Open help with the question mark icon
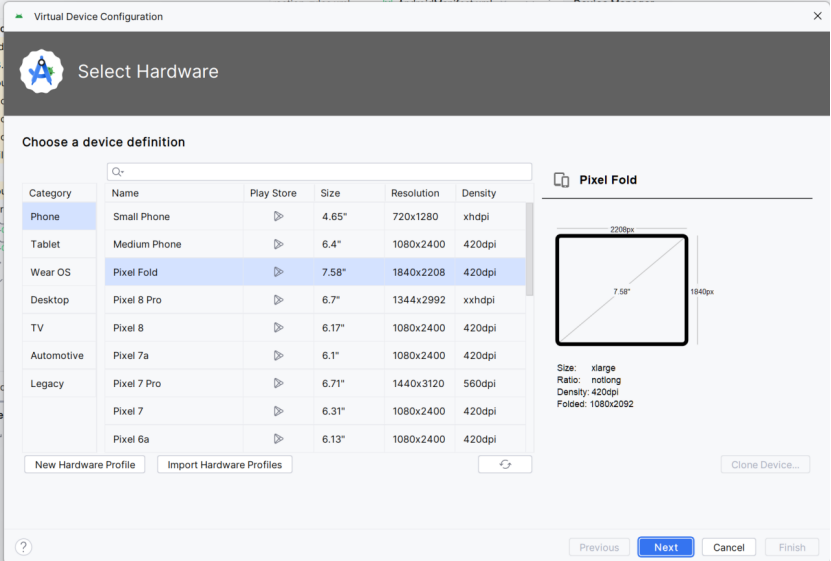Viewport: 831px width, 561px height. [x=23, y=546]
